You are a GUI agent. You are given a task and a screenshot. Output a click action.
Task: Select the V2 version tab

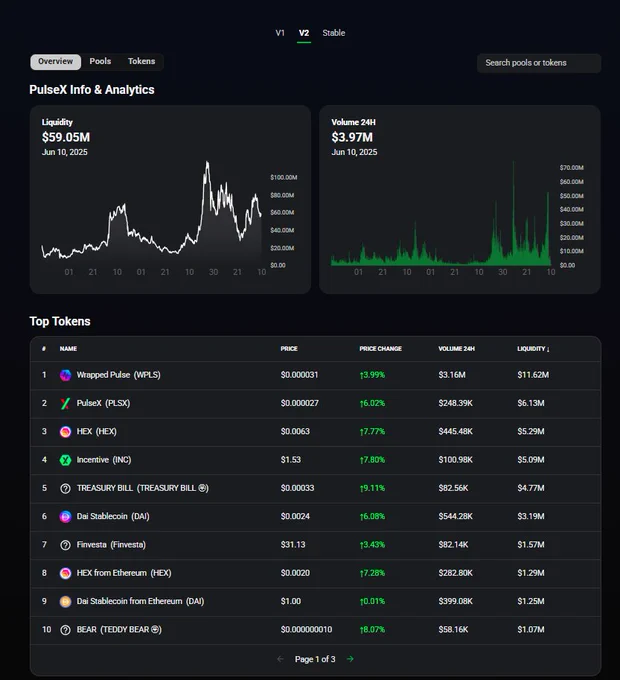(304, 33)
